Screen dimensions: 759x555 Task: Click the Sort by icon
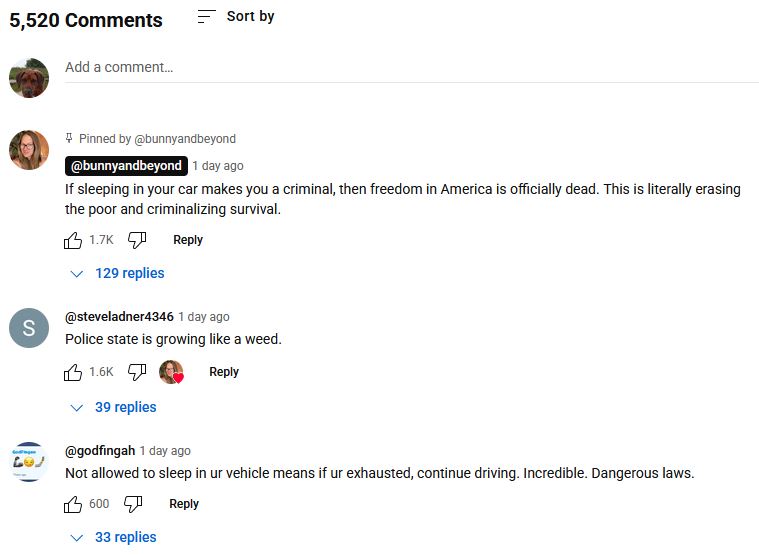pos(207,17)
